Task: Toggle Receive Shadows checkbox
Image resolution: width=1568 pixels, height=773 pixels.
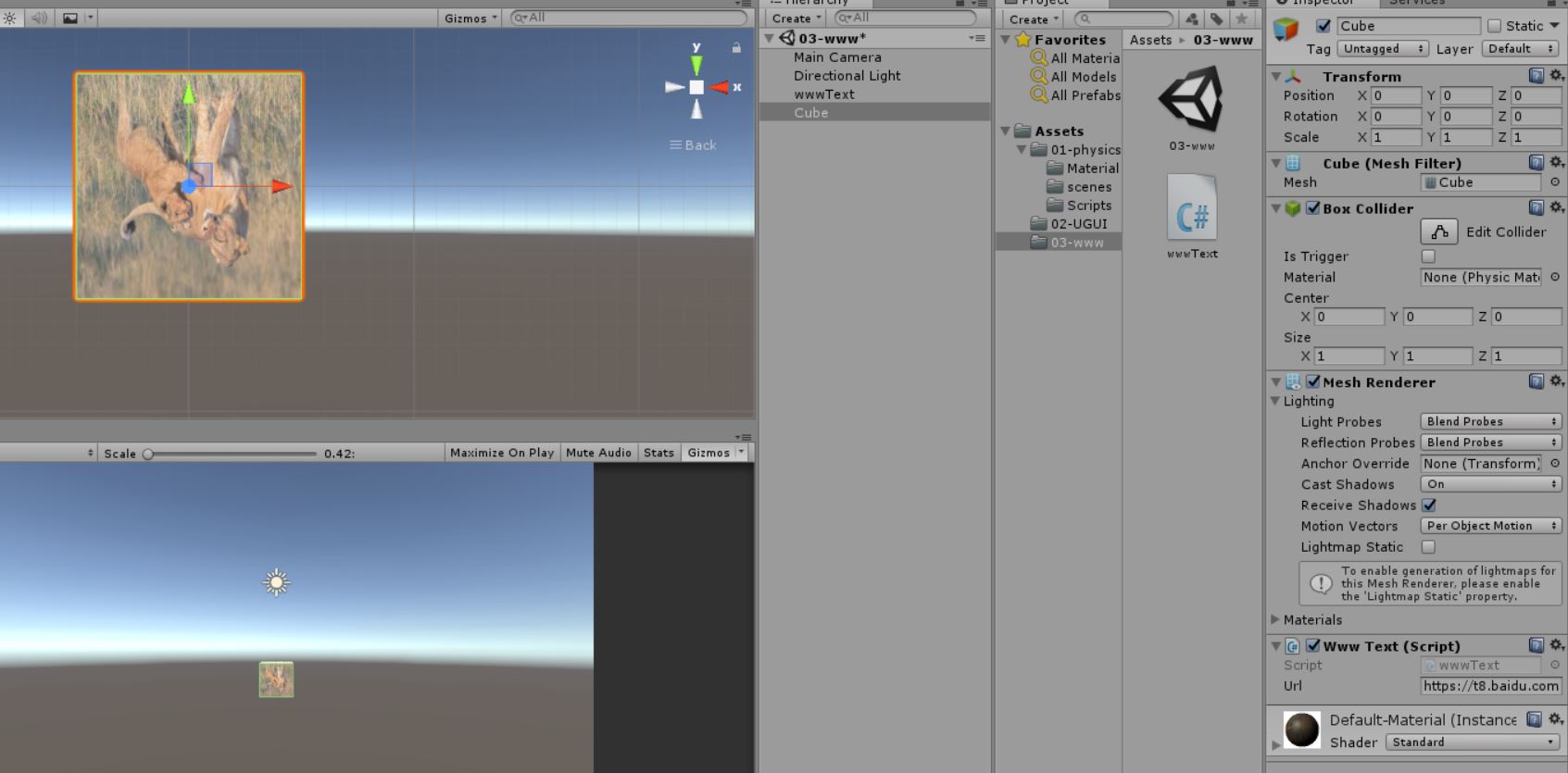Action: point(1429,505)
